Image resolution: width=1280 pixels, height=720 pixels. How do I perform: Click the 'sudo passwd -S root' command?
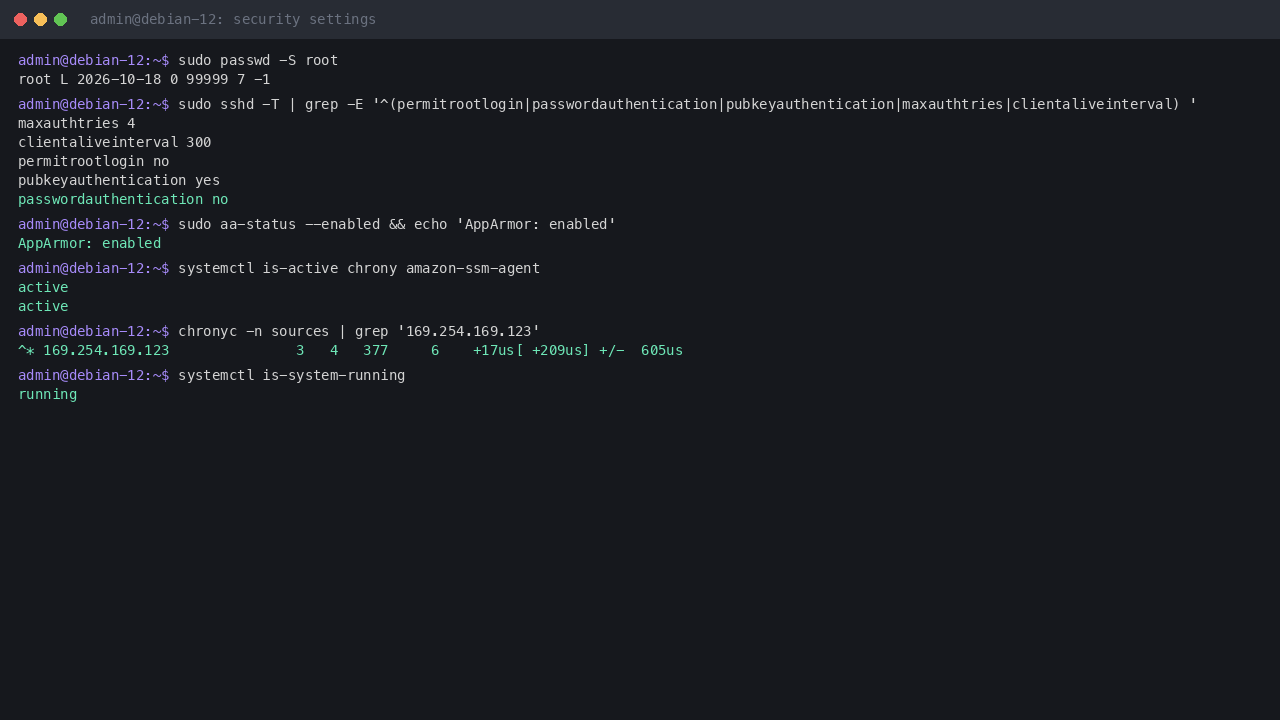point(258,60)
